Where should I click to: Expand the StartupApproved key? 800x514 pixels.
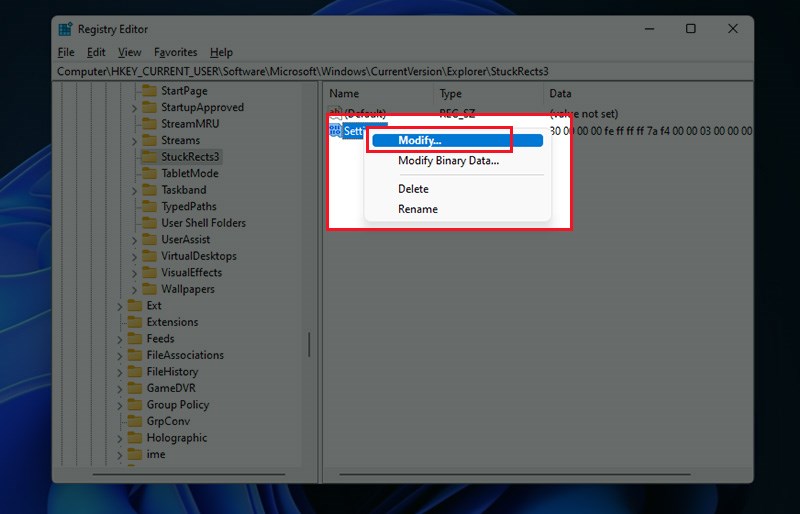pos(134,108)
